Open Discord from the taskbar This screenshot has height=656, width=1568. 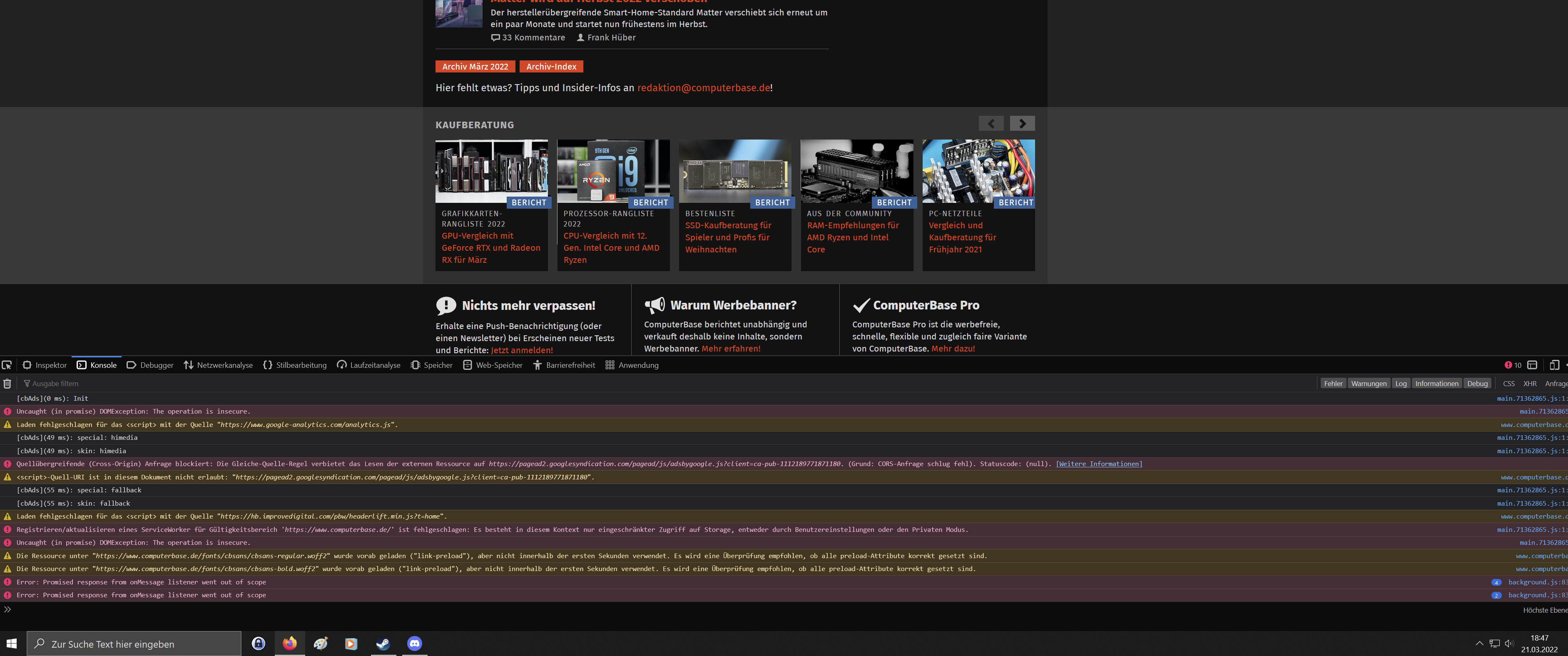pos(414,643)
